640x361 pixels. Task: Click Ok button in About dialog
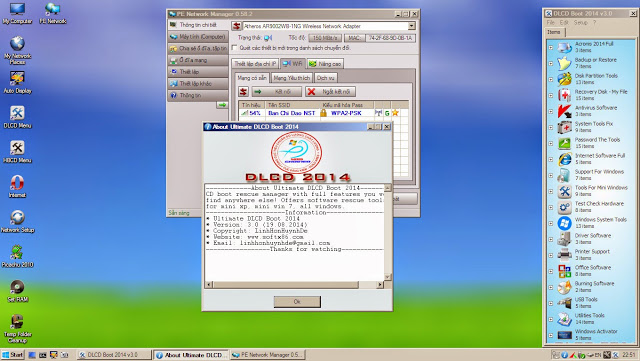297,301
